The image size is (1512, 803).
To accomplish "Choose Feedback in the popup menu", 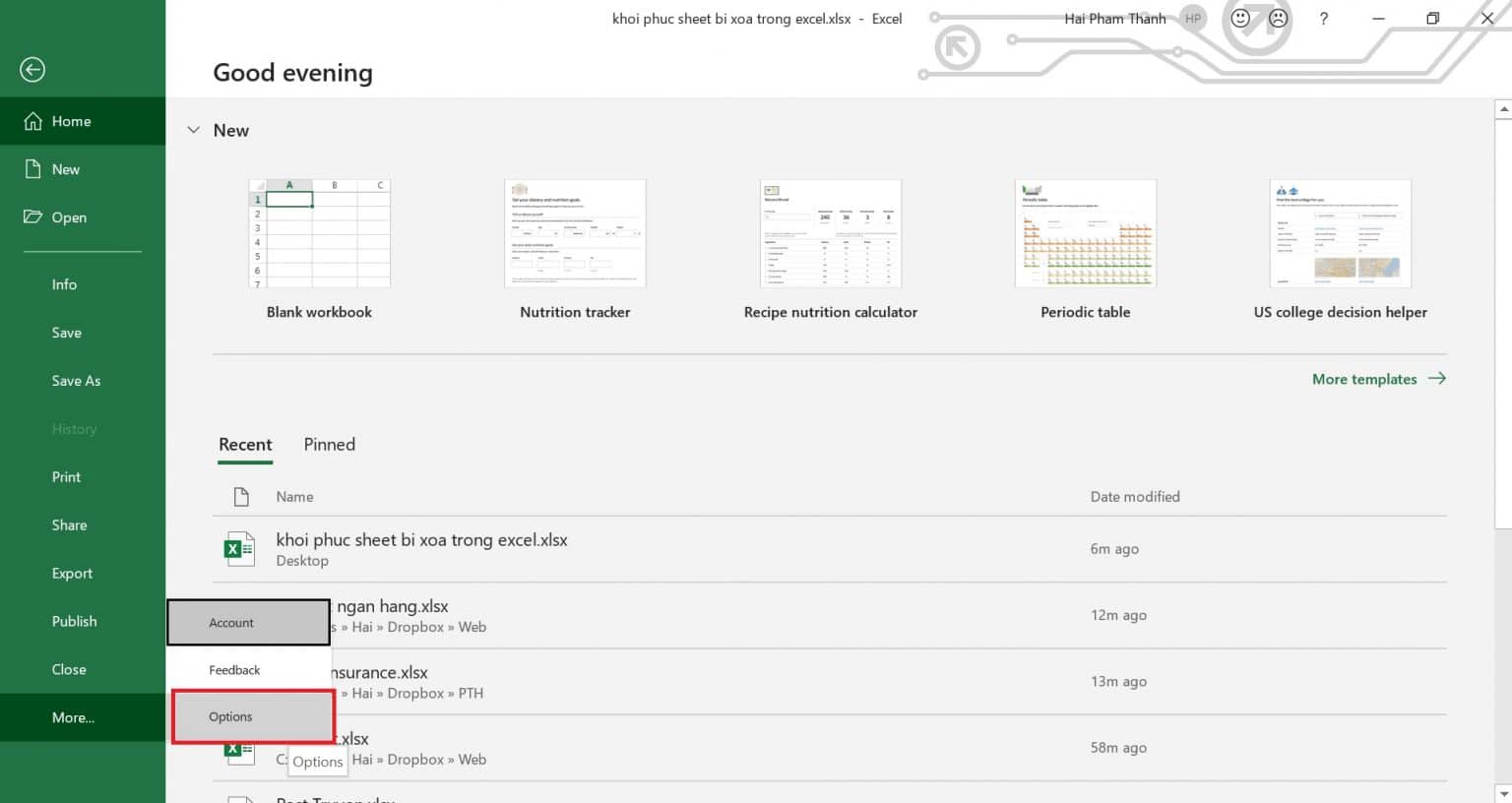I will [248, 670].
